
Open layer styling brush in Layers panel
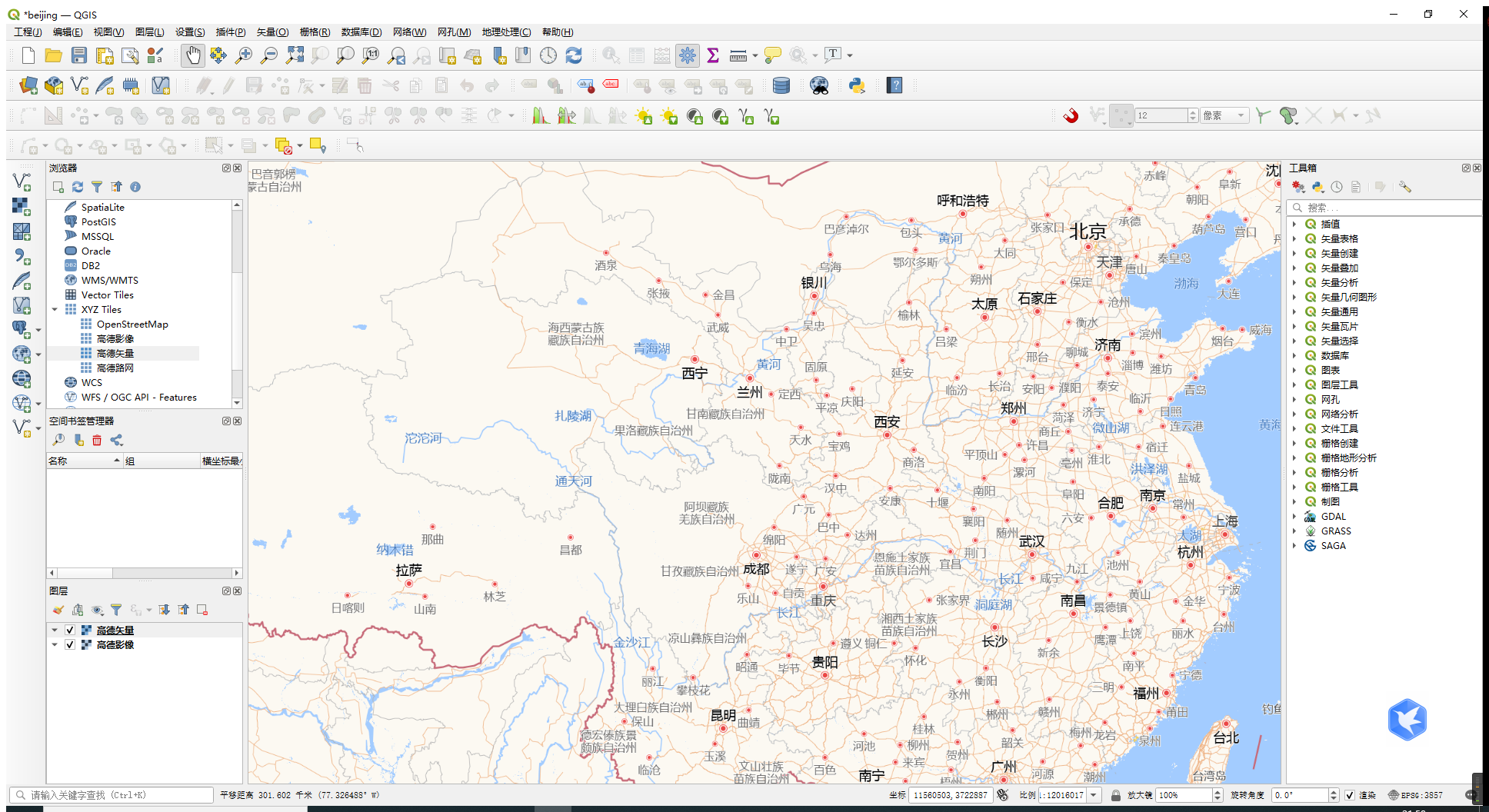pos(58,610)
